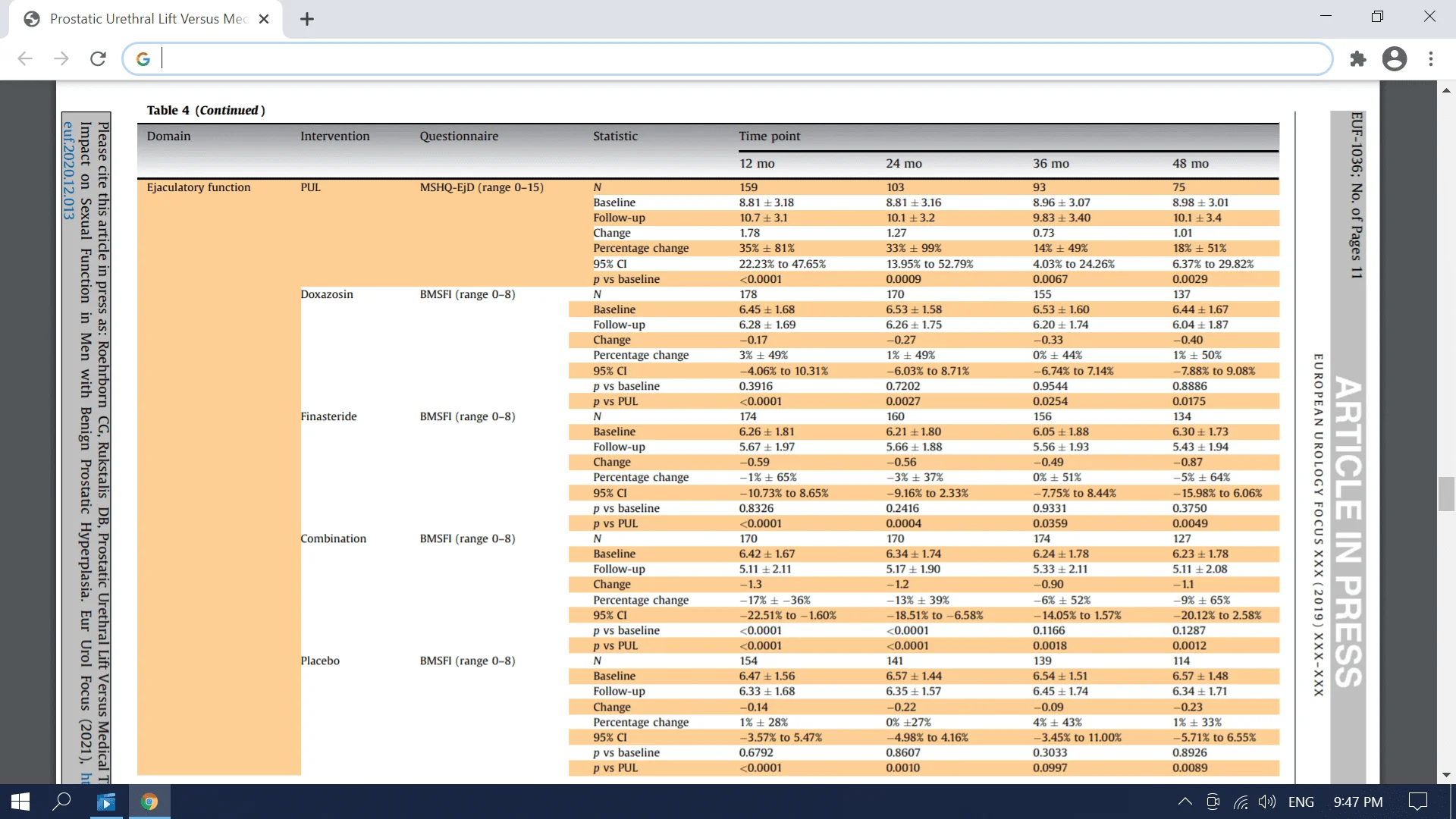Screen dimensions: 1456x819
Task: Click the value '−22.51% to −1.60%'
Action: coord(787,615)
